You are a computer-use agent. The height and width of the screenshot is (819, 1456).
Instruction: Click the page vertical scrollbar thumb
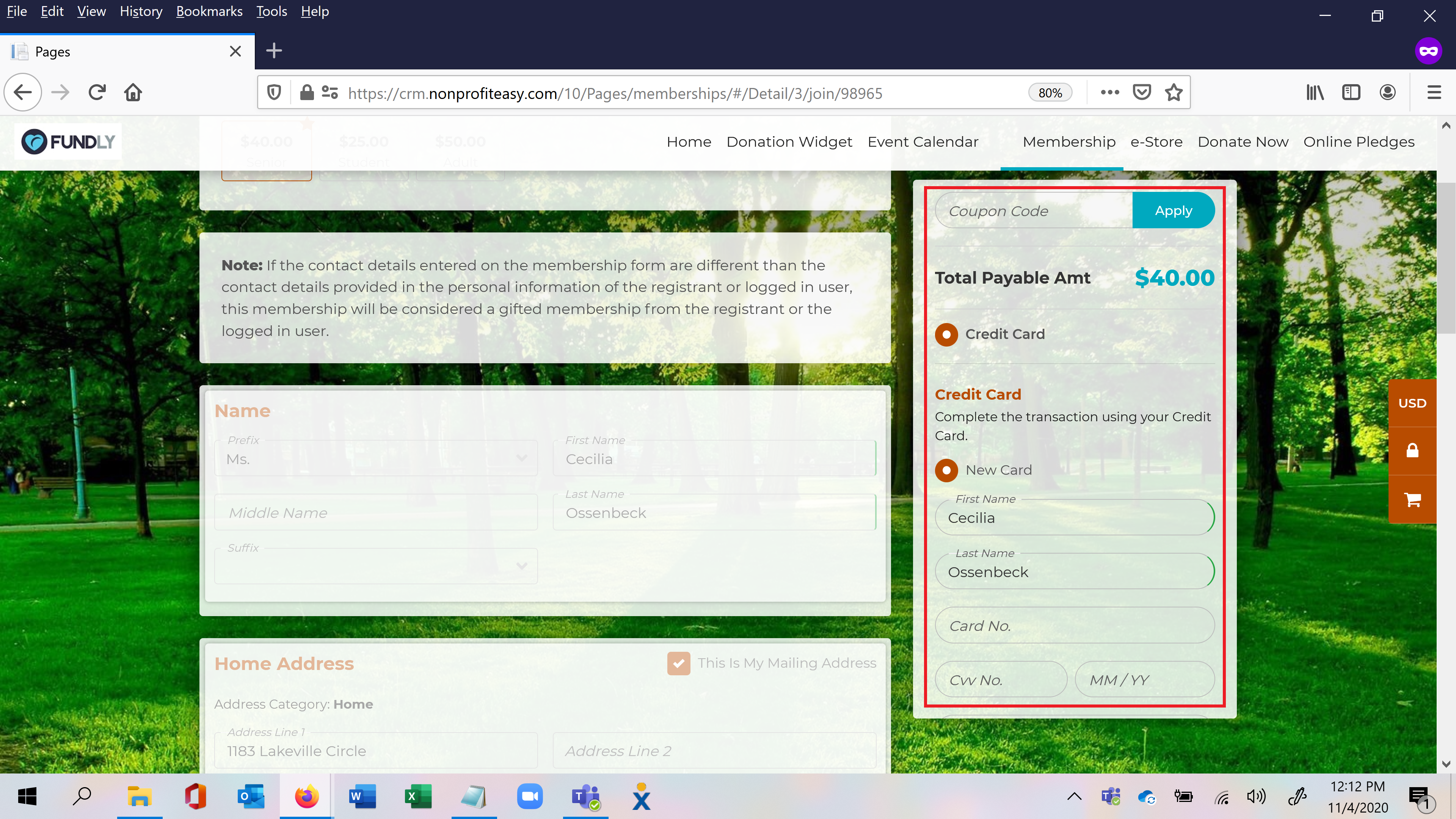click(1447, 258)
